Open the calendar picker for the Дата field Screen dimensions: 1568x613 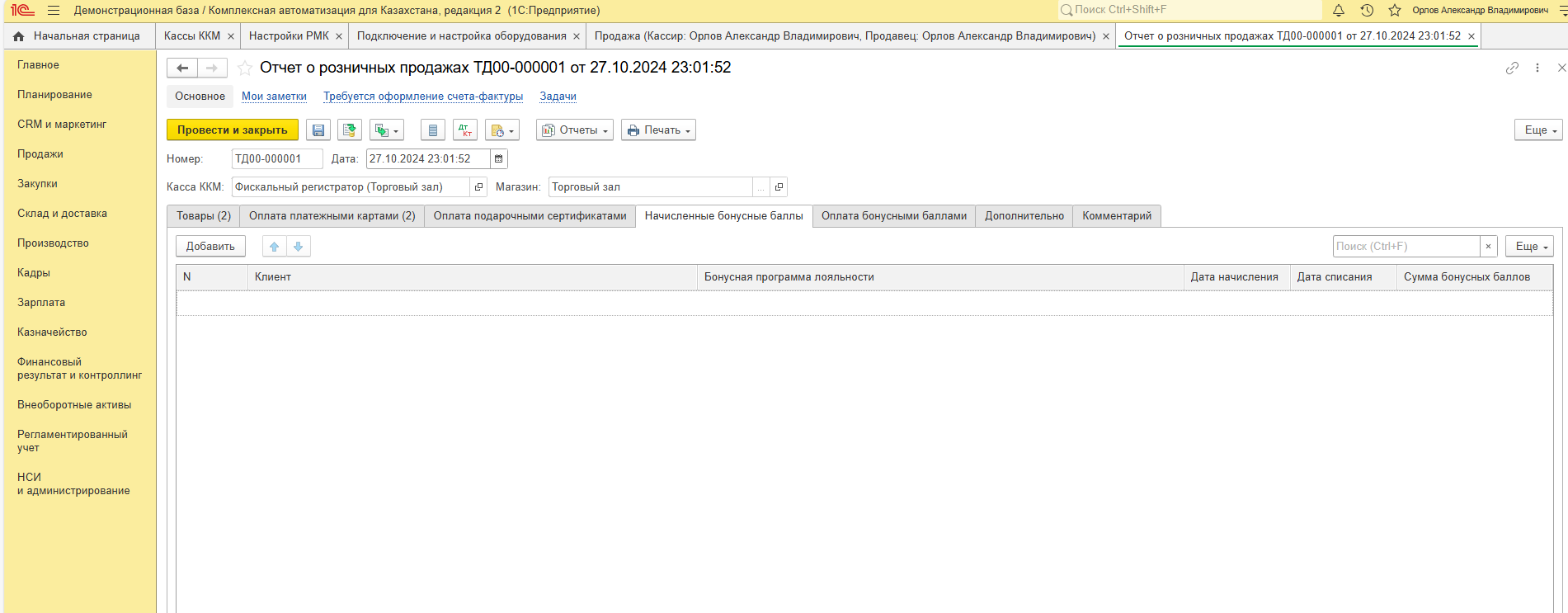[x=499, y=159]
